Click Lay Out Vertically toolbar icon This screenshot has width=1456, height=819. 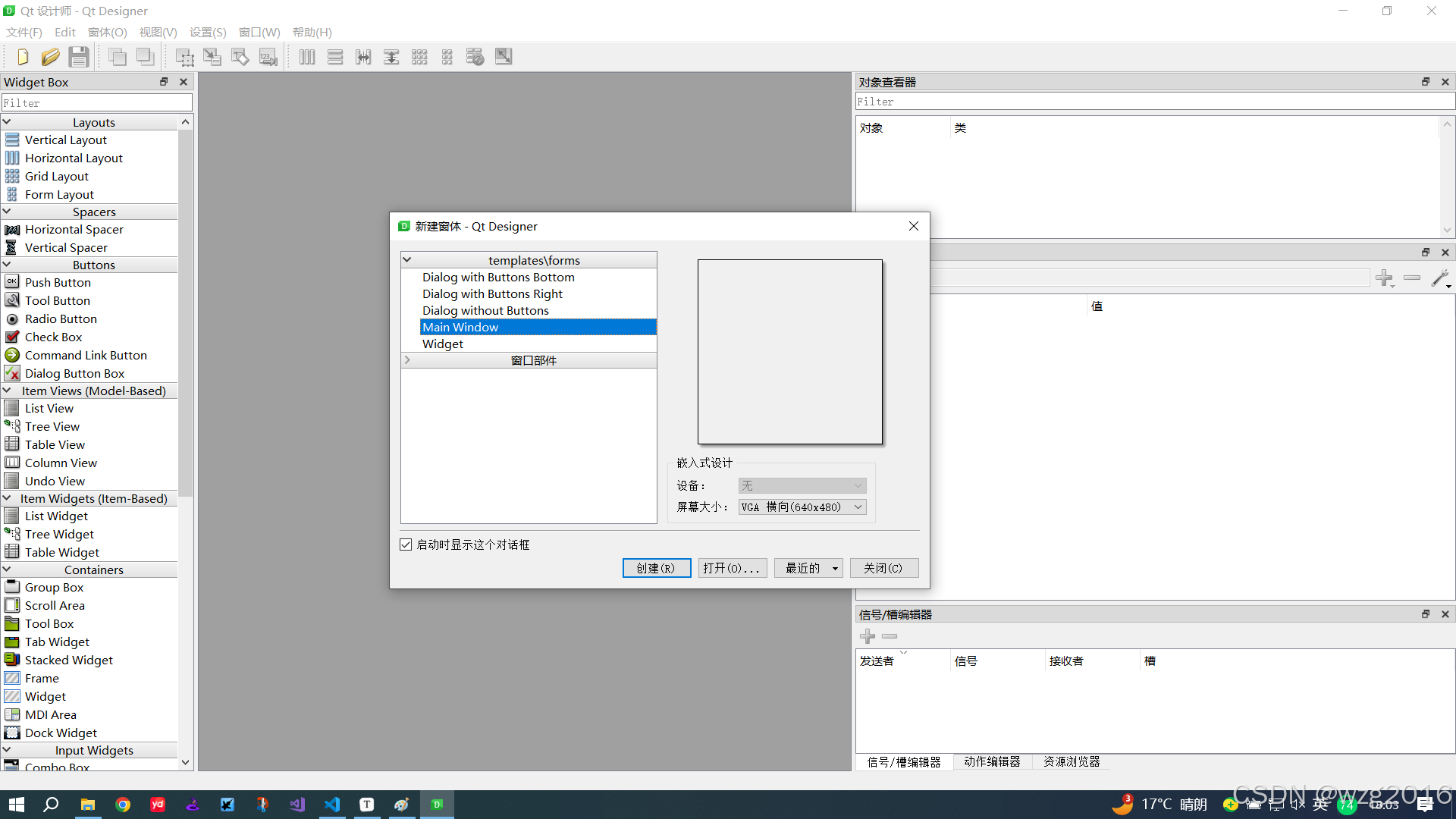coord(335,57)
